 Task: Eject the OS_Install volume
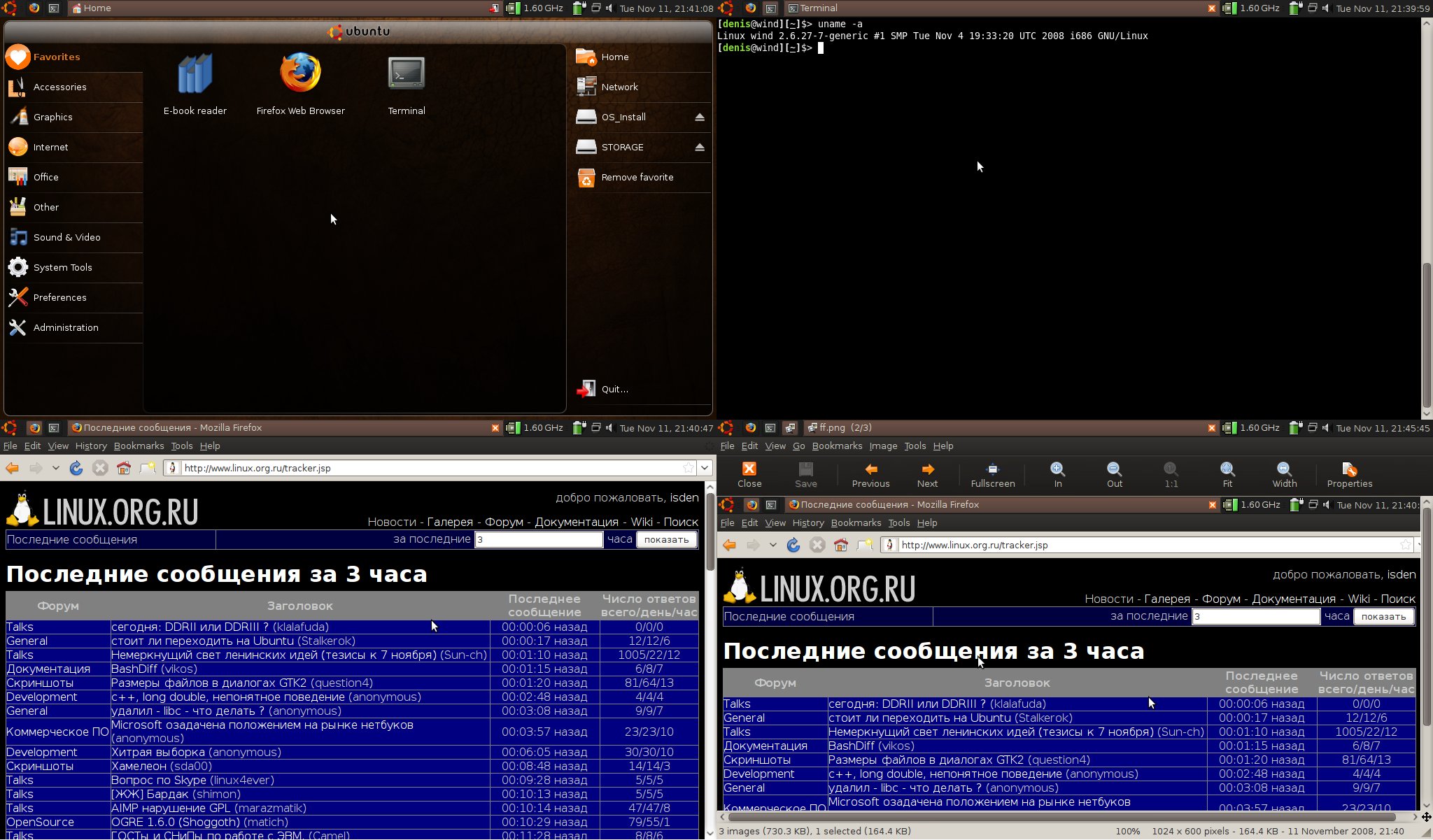[700, 118]
